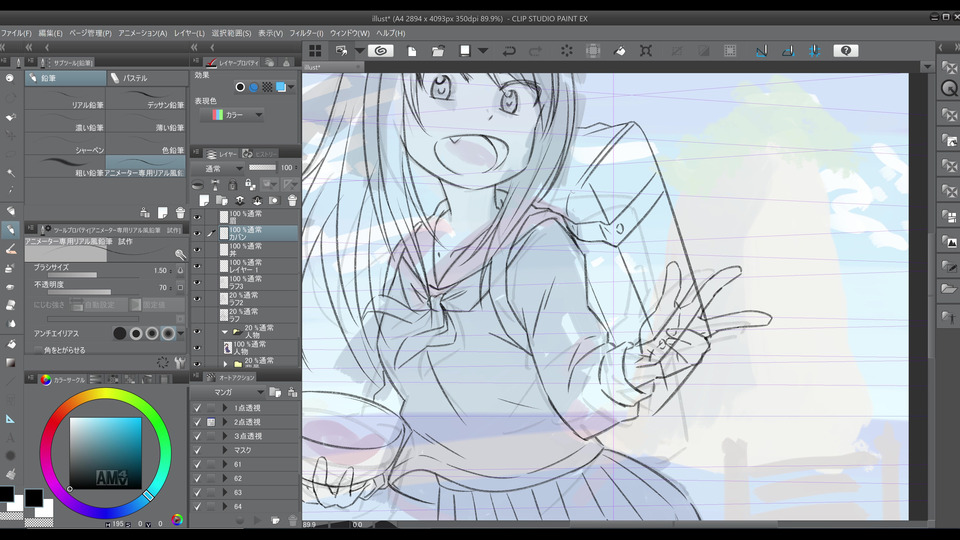Select the Gradient tool

(10, 362)
